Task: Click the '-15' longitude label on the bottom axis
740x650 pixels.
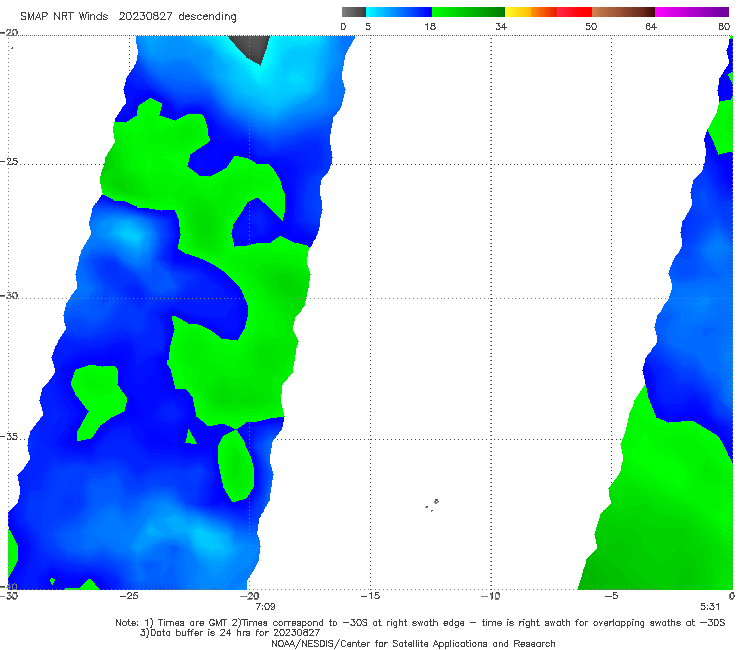Action: [x=370, y=596]
